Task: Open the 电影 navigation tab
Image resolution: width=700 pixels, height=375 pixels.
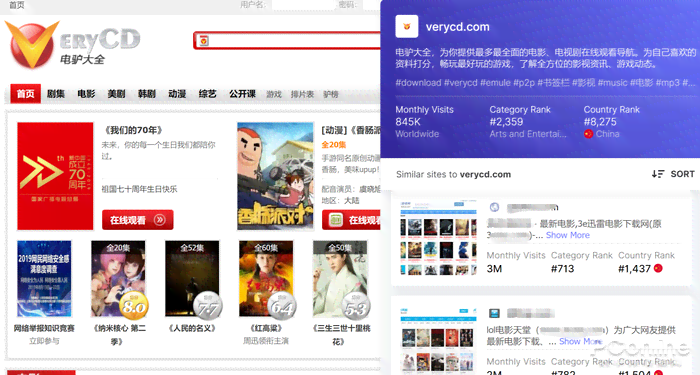Action: [x=86, y=94]
